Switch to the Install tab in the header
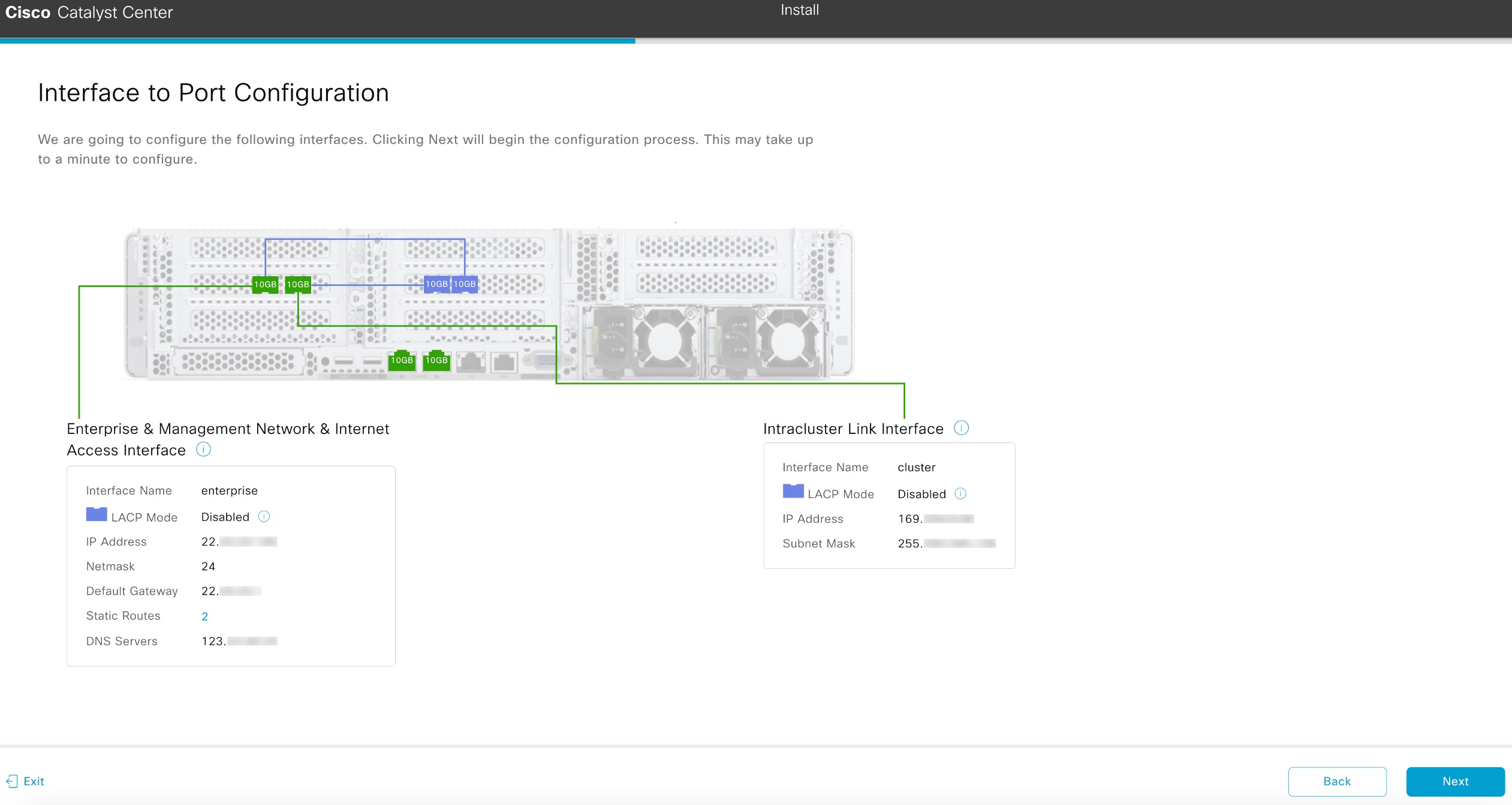This screenshot has height=805, width=1512. [x=799, y=10]
